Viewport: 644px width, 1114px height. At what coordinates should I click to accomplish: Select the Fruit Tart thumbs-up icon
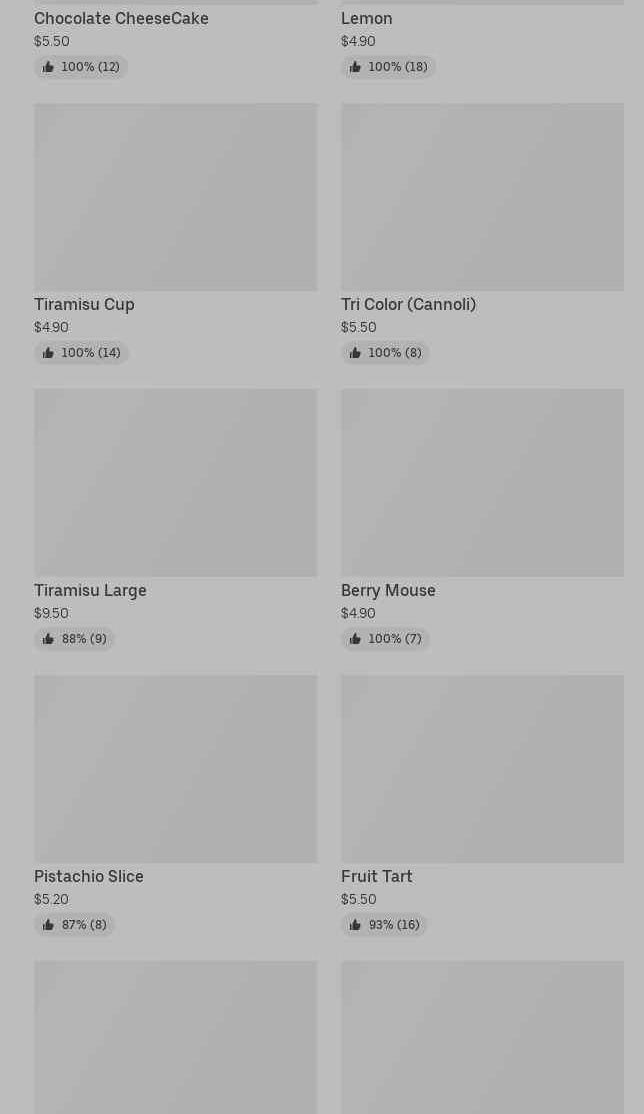355,925
